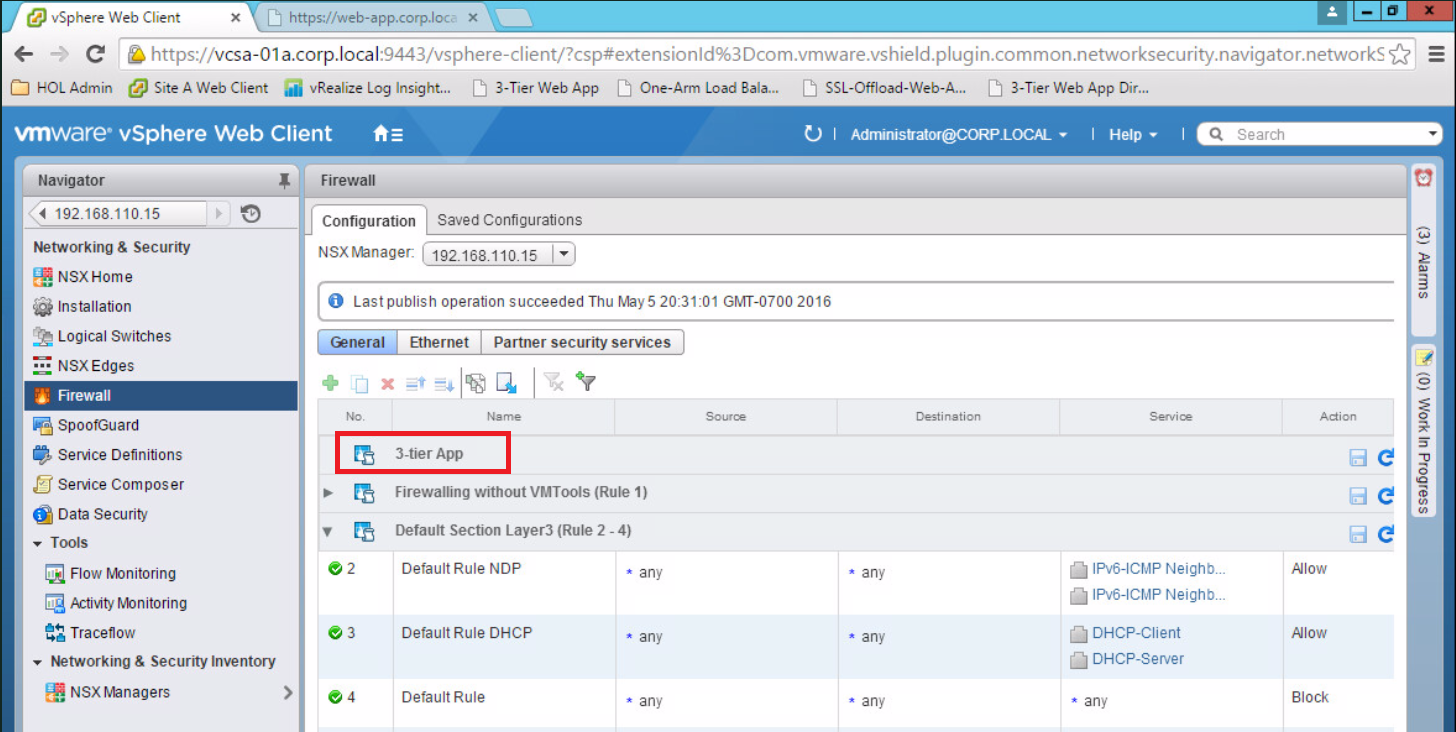This screenshot has width=1456, height=732.
Task: Click the Apply Filter funnel icon
Action: 587,382
